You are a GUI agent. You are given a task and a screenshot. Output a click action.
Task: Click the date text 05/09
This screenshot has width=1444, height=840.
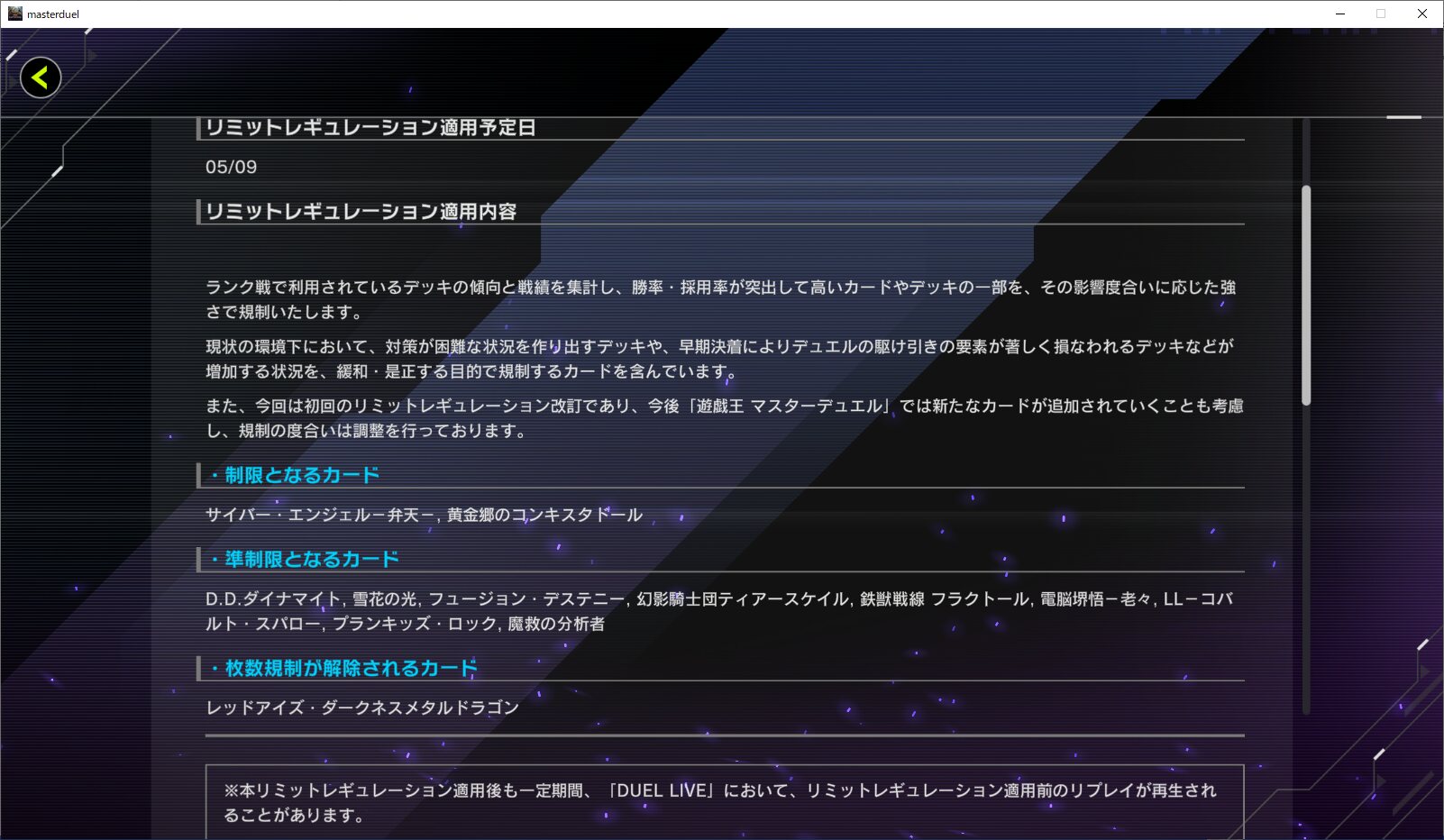[x=232, y=167]
